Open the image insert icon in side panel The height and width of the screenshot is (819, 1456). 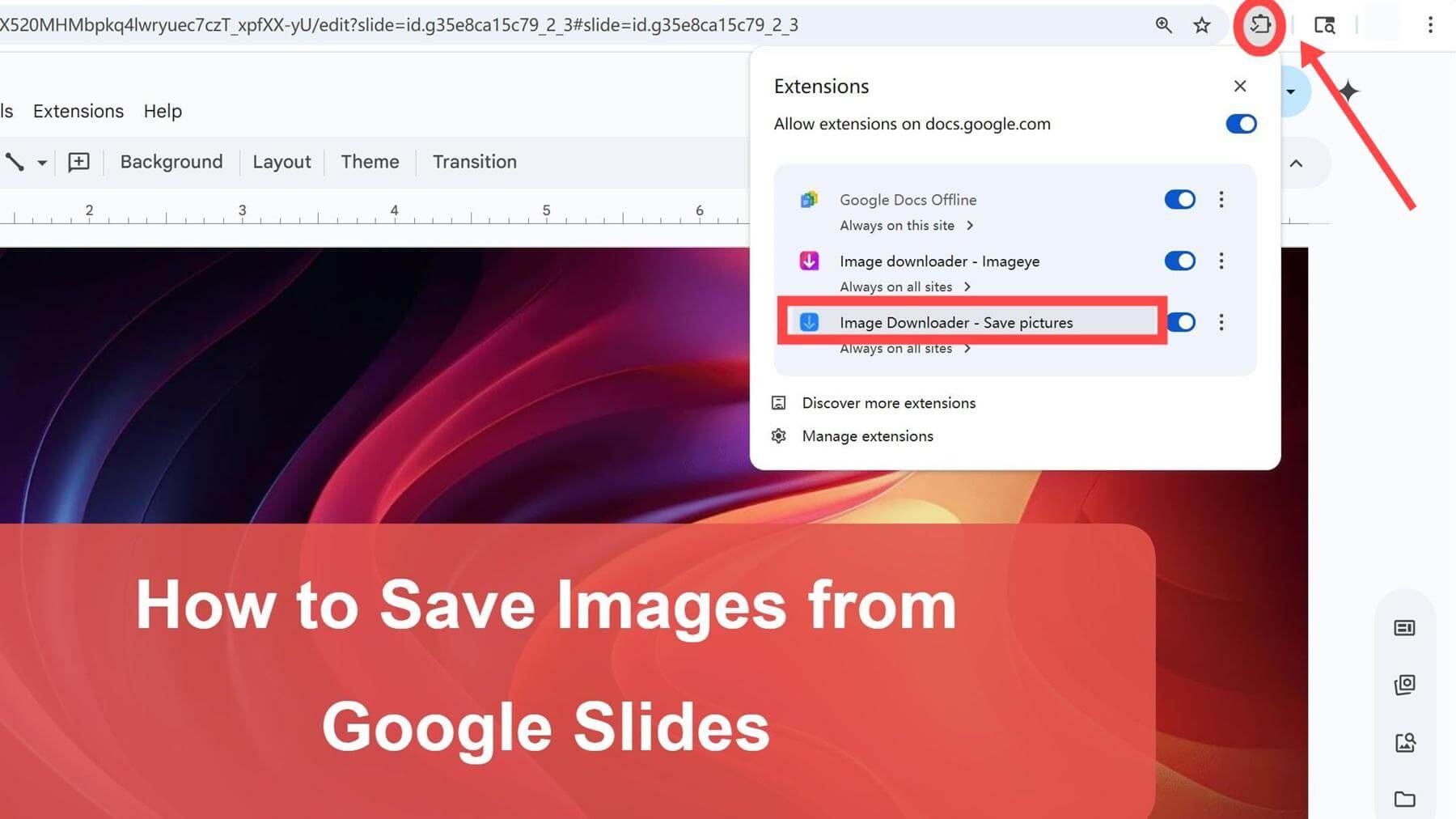pos(1405,743)
